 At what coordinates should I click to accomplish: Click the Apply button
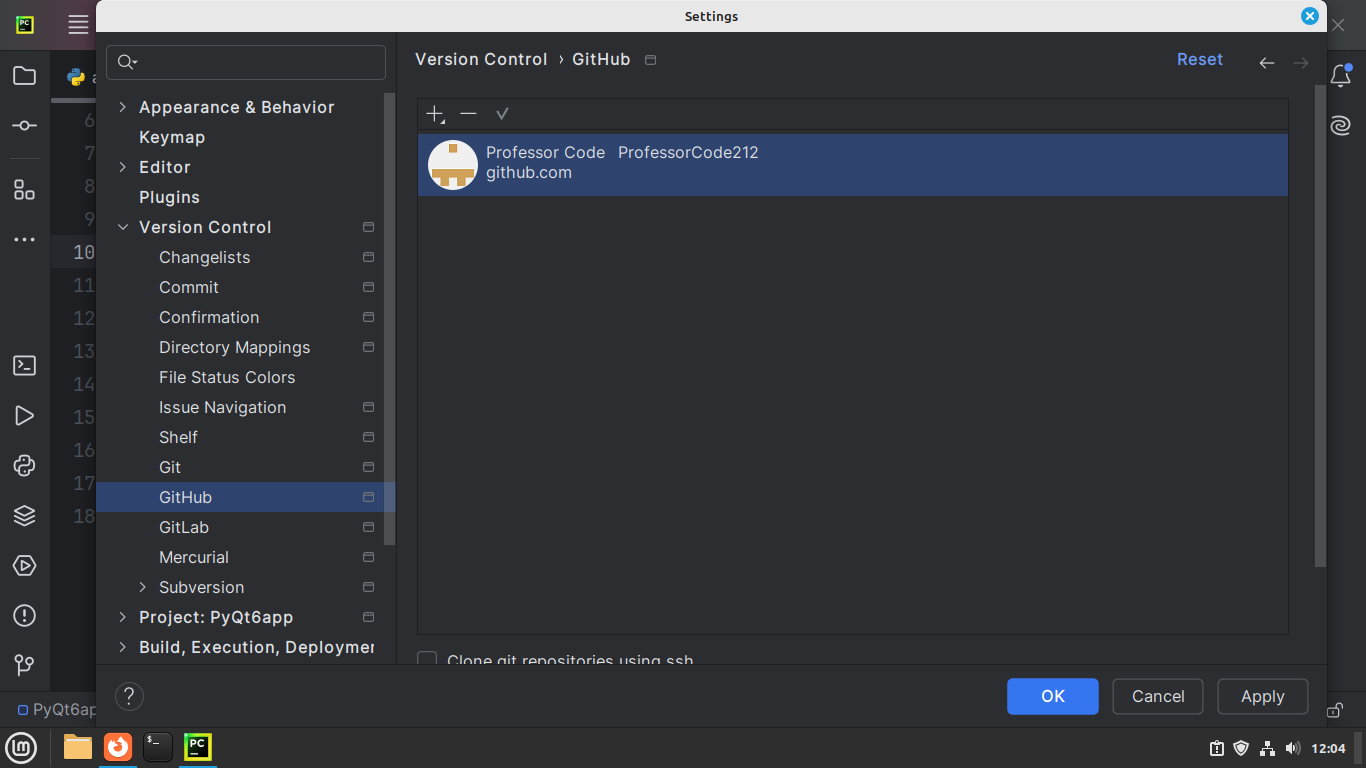1263,696
